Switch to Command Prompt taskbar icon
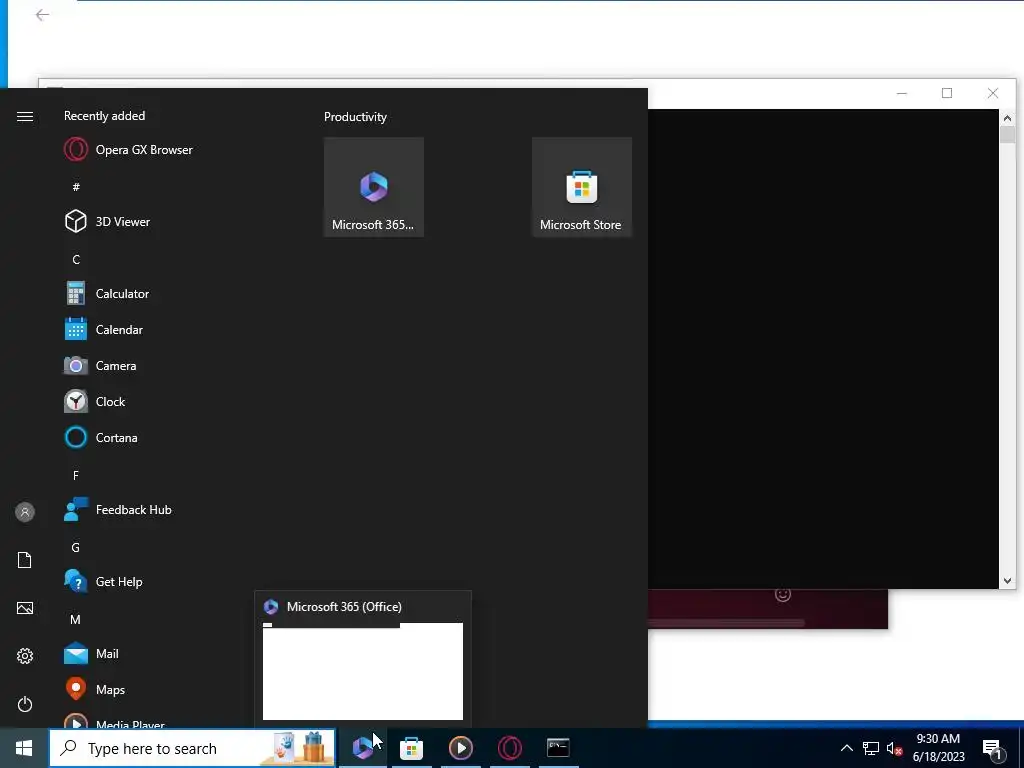Viewport: 1024px width, 768px height. tap(558, 748)
